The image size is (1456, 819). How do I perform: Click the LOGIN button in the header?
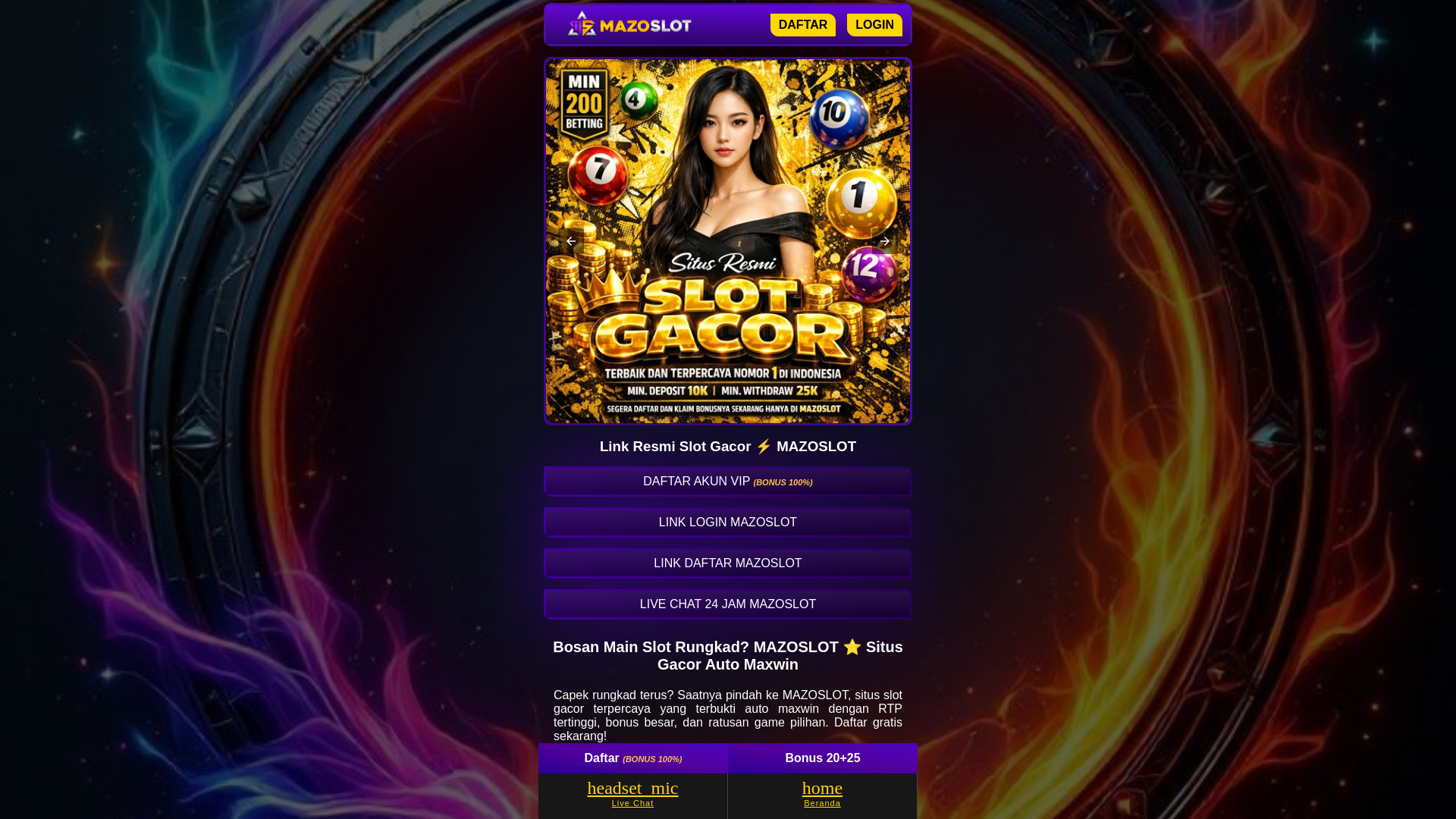874,25
